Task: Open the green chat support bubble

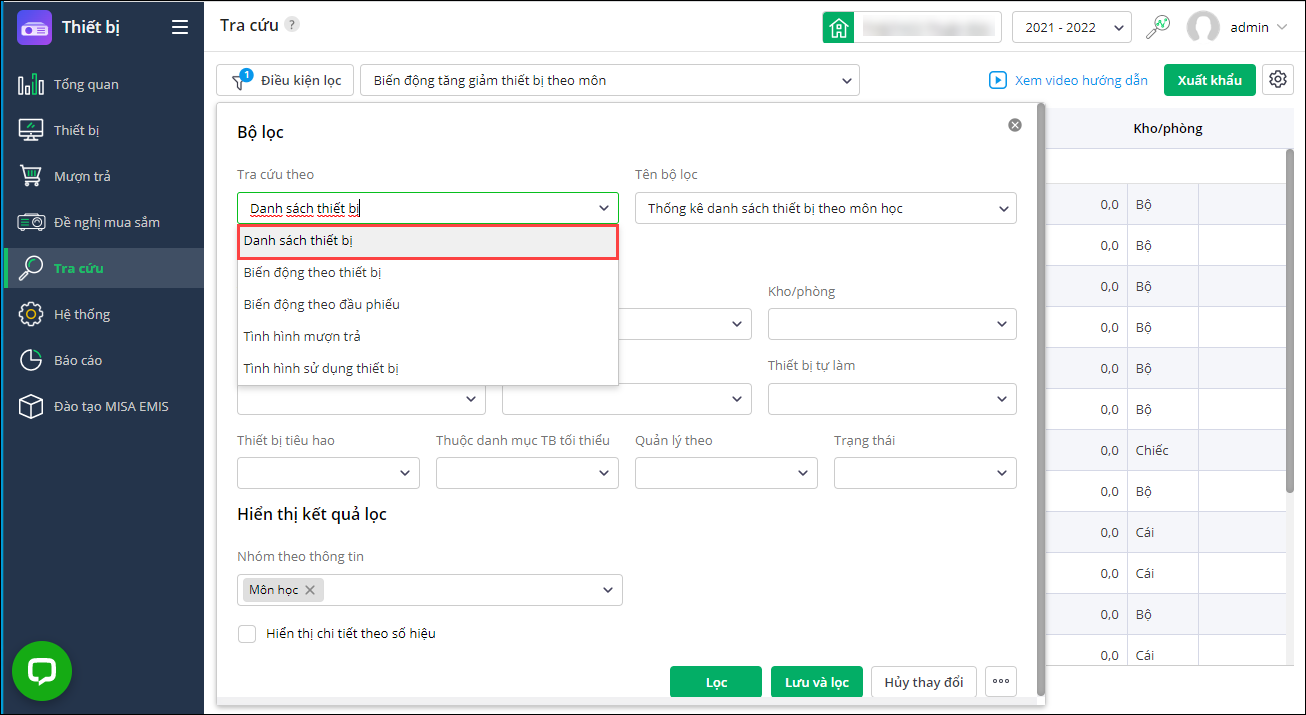Action: 42,671
